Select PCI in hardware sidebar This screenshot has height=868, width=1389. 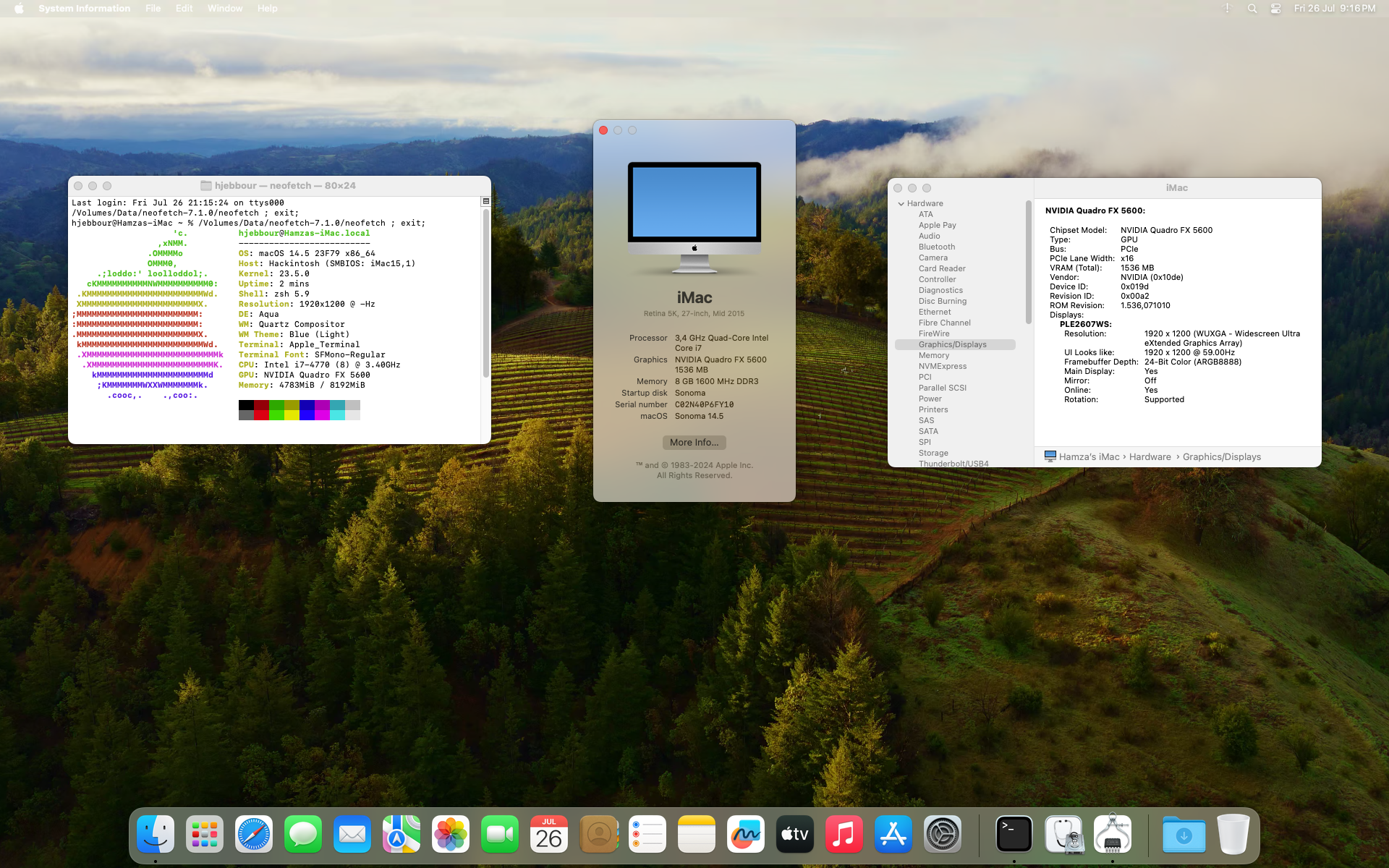pos(925,378)
